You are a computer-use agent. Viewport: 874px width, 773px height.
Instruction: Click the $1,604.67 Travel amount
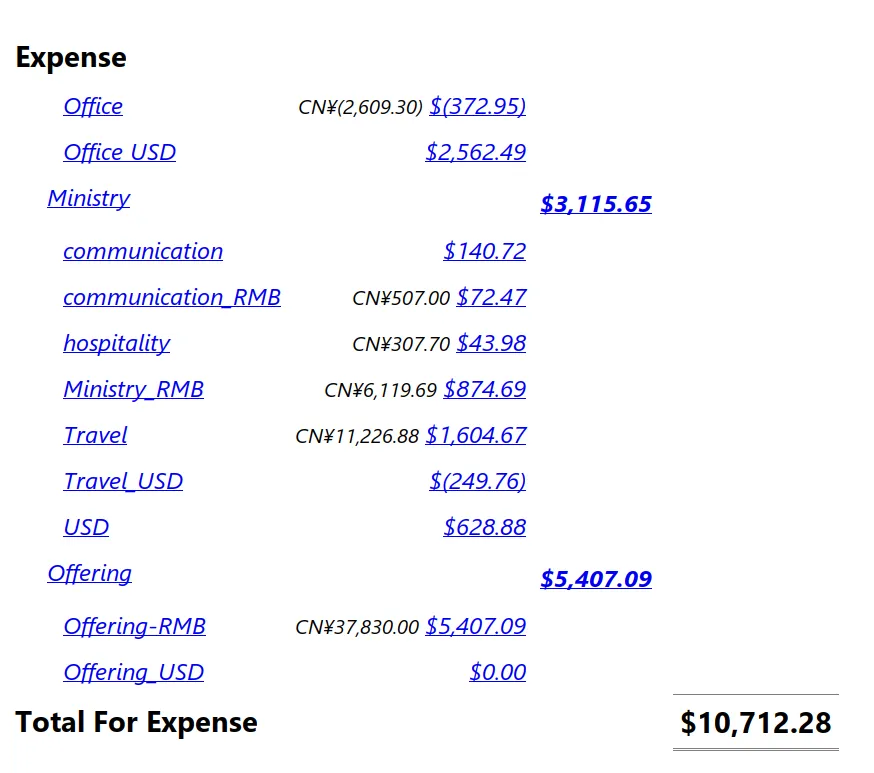475,435
